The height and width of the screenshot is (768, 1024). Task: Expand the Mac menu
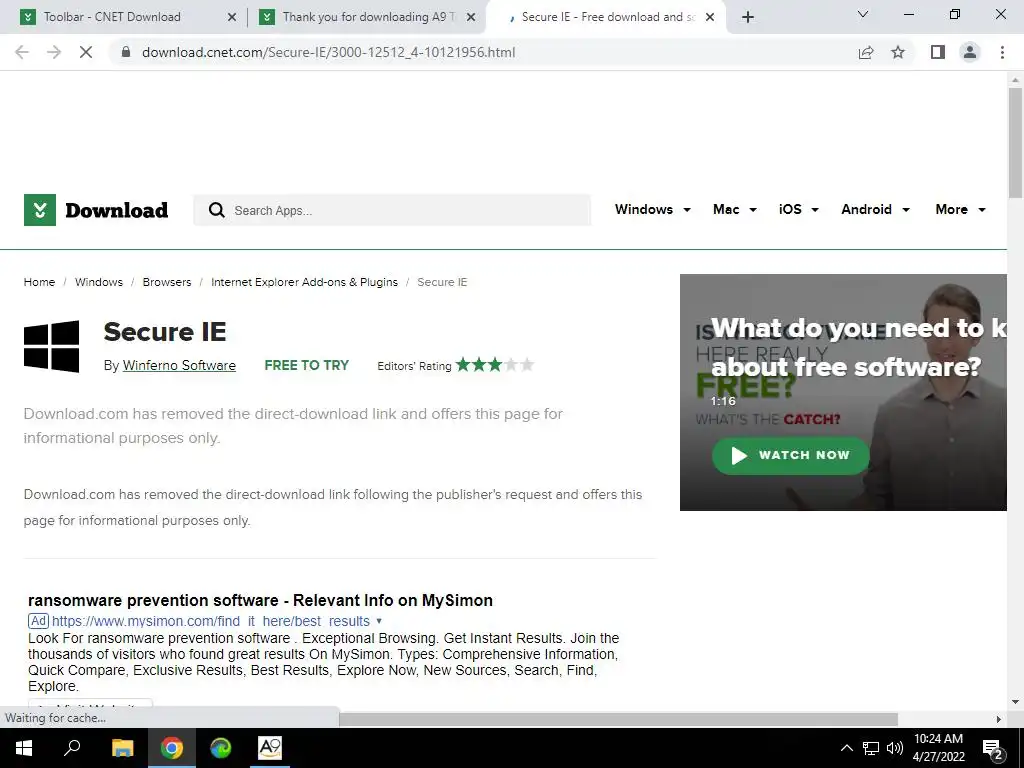(x=735, y=209)
